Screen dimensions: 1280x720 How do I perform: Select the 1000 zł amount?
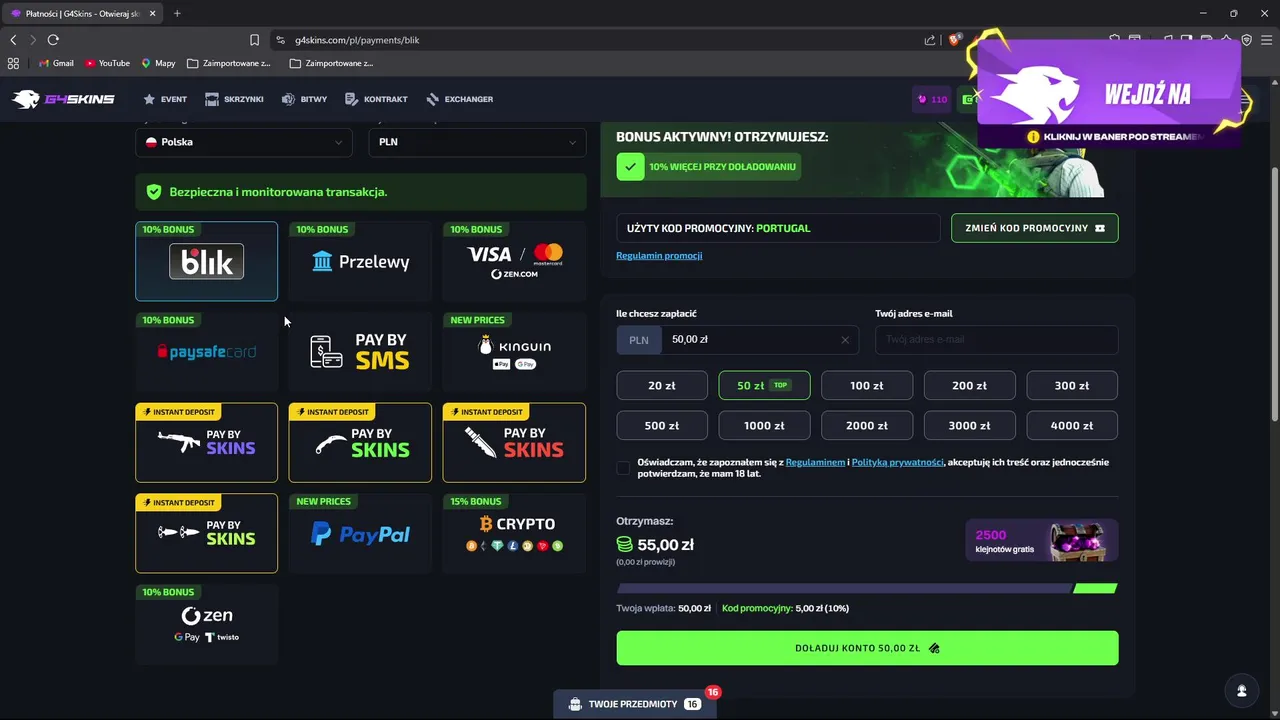point(764,426)
